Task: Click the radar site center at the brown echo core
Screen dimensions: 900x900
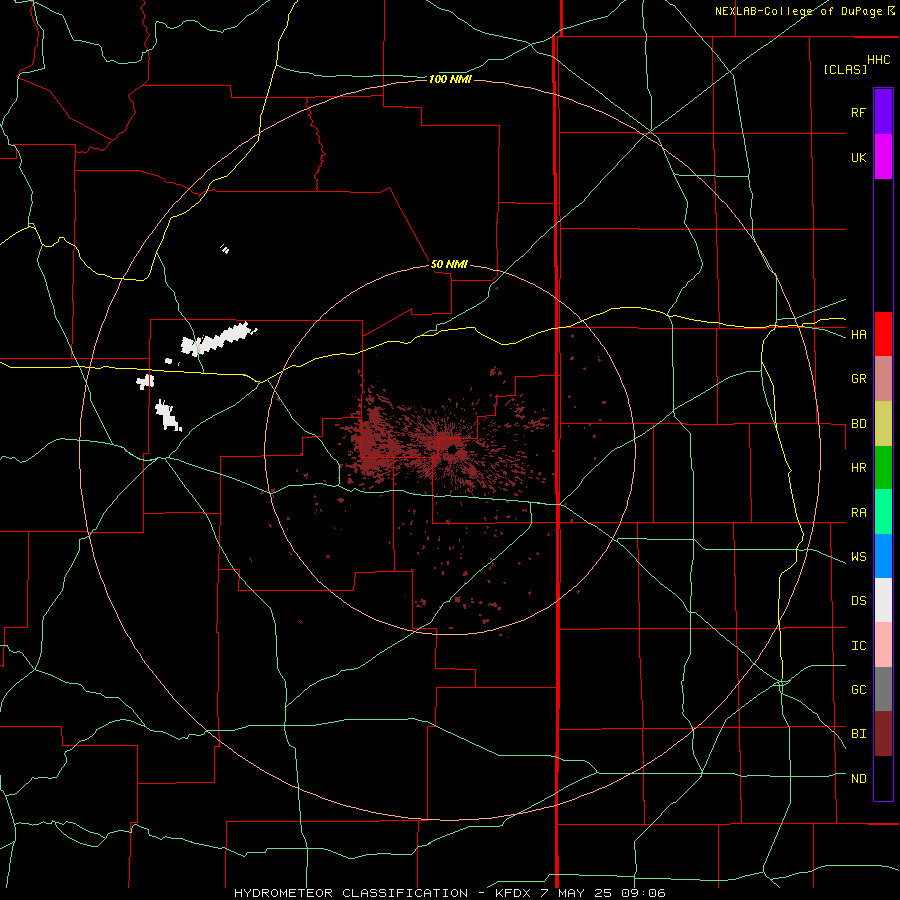Action: (452, 450)
